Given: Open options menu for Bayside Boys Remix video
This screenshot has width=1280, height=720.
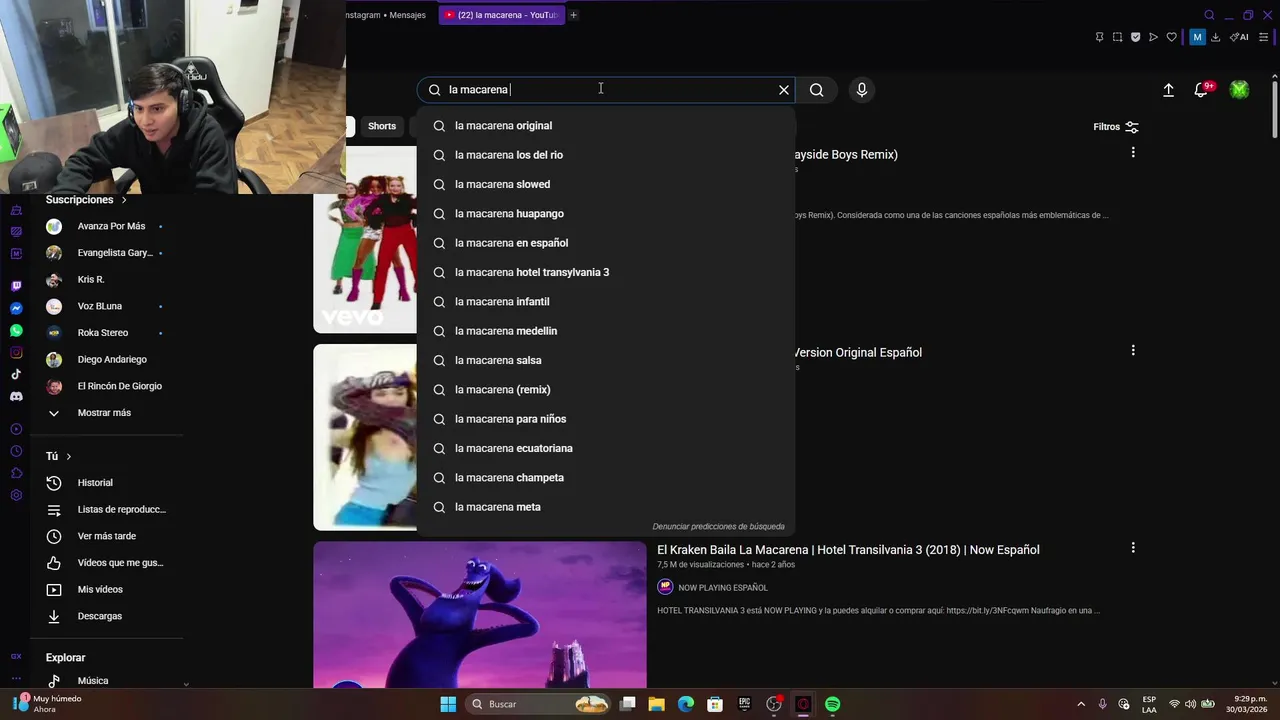Looking at the screenshot, I should [x=1133, y=152].
